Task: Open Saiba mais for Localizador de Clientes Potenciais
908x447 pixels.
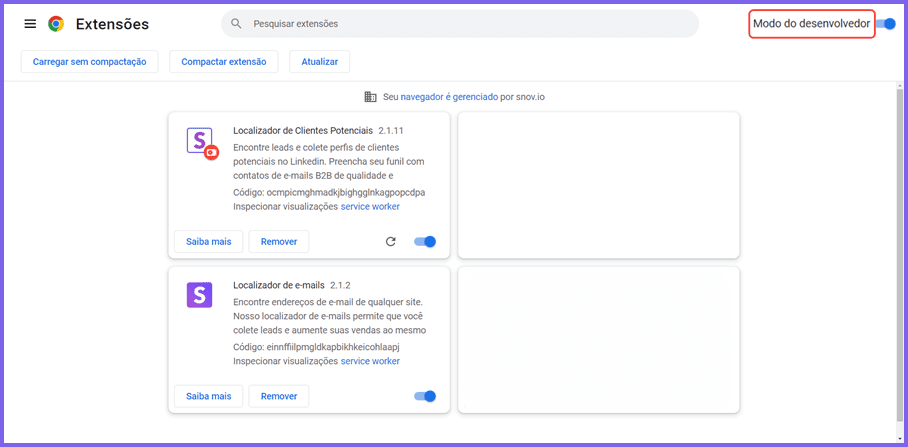Action: 208,242
